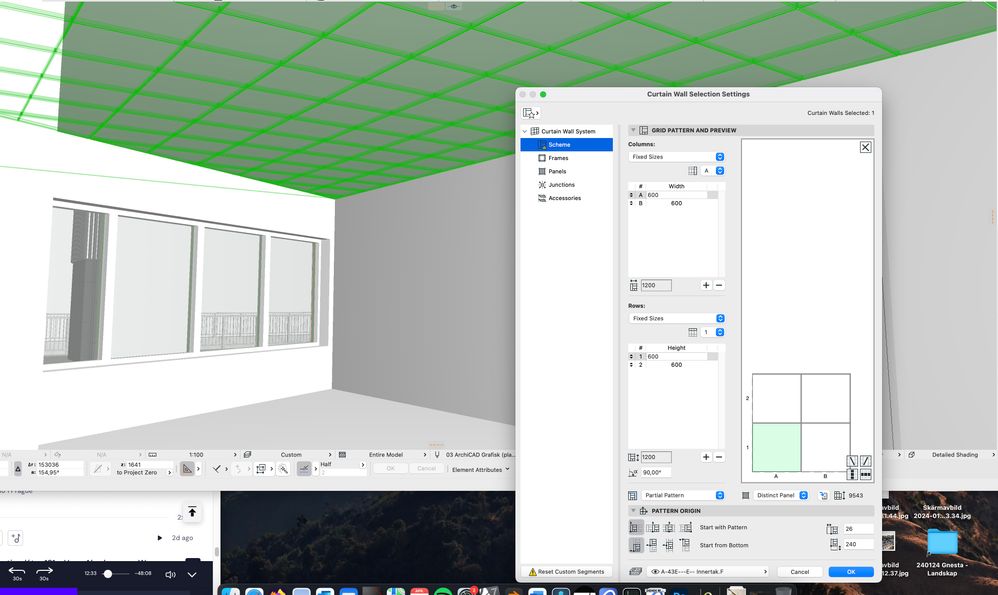Click column A width field

pos(677,195)
